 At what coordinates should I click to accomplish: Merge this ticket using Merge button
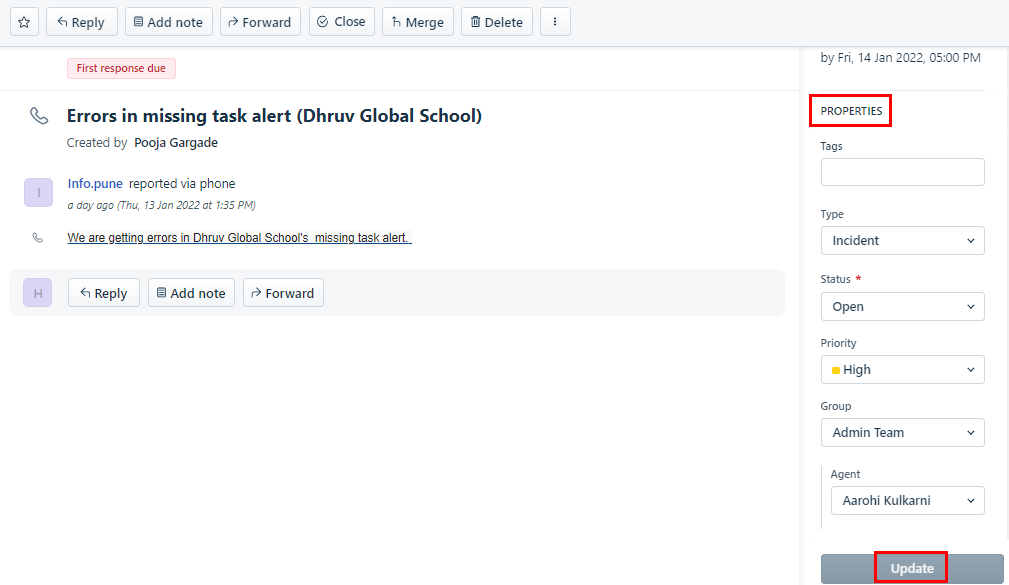click(x=418, y=22)
